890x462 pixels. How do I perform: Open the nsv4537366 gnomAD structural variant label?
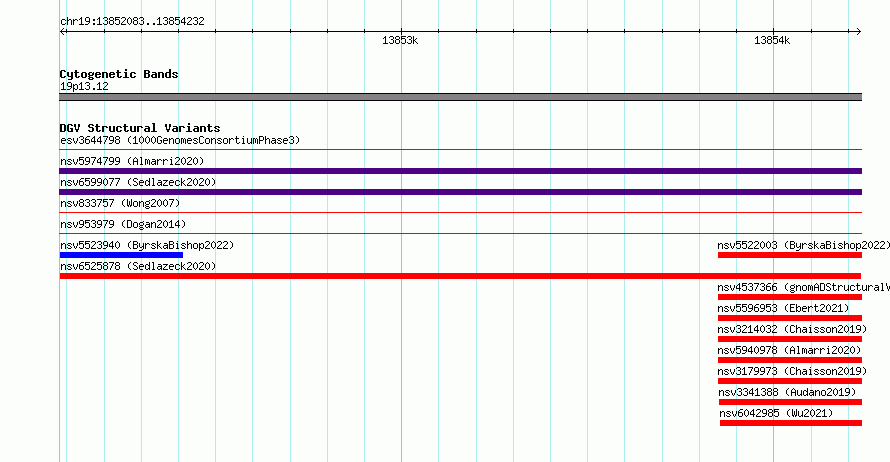click(x=803, y=287)
